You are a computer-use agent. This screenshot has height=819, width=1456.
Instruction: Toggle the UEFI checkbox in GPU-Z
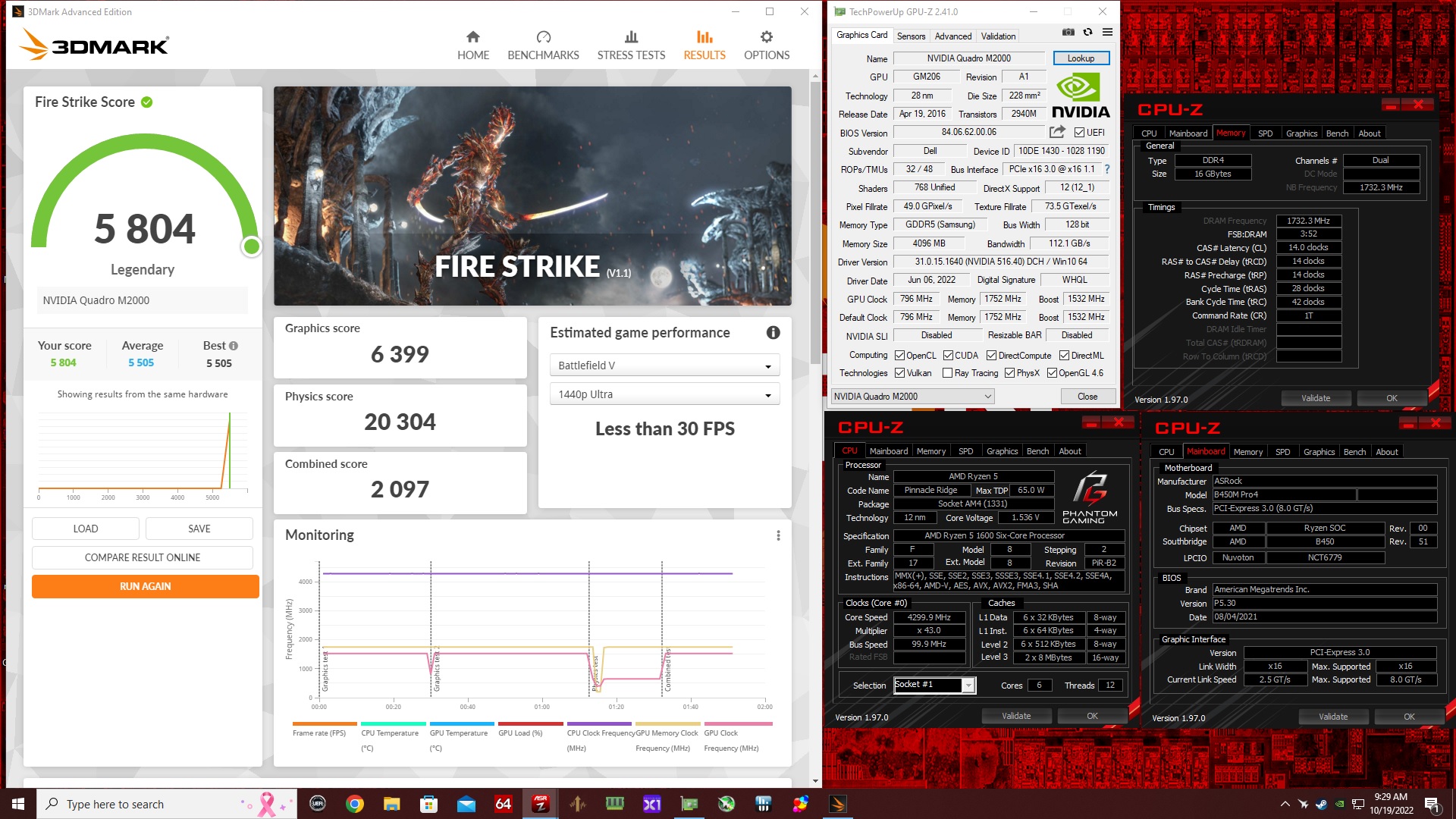tap(1079, 133)
